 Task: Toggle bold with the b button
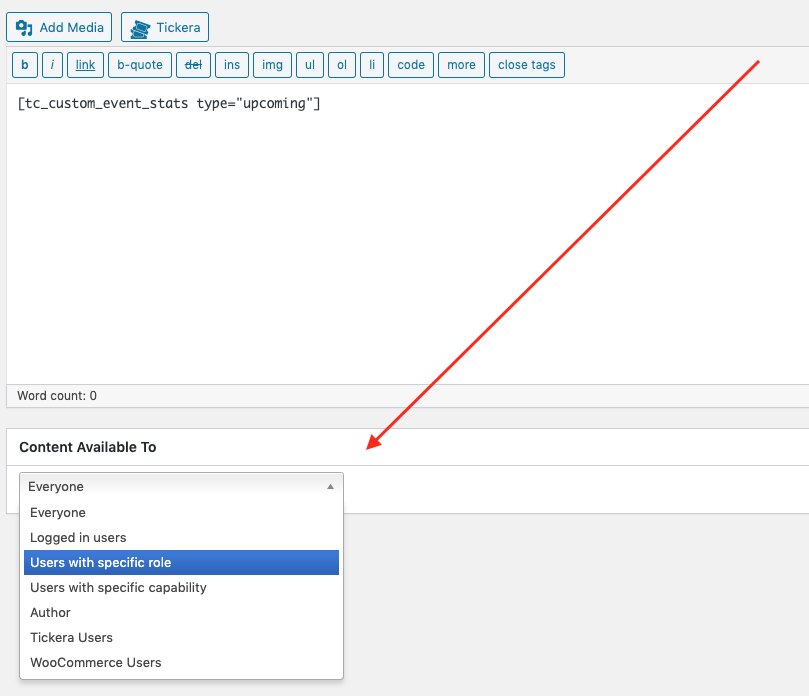click(x=25, y=65)
